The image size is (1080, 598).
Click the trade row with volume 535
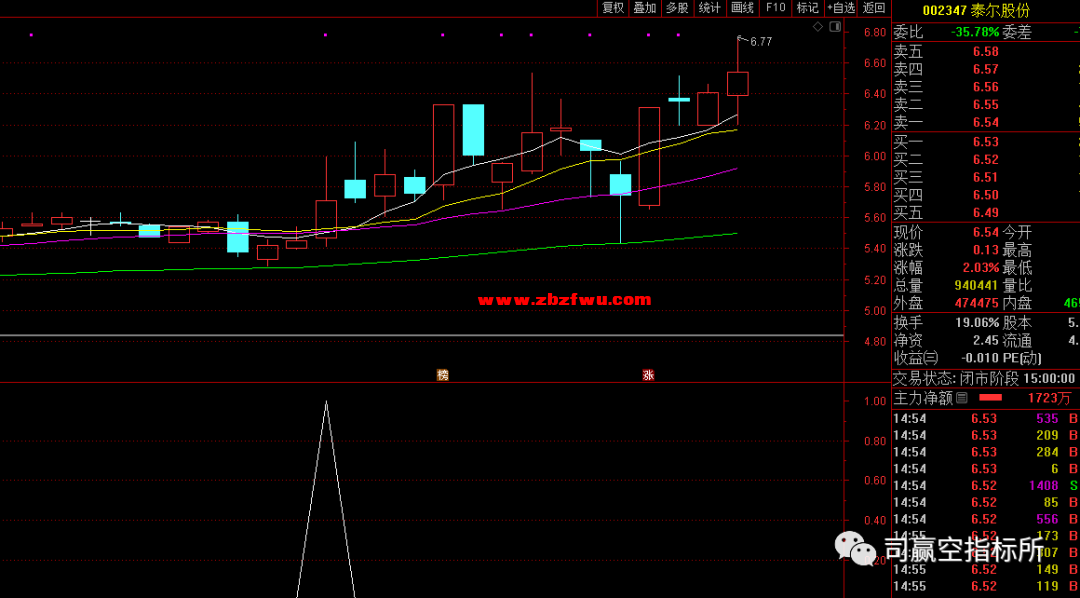(986, 418)
